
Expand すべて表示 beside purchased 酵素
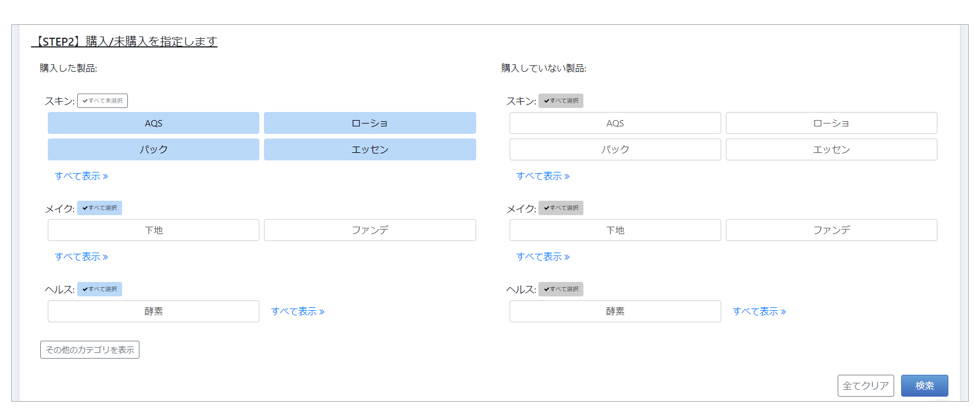coord(298,312)
